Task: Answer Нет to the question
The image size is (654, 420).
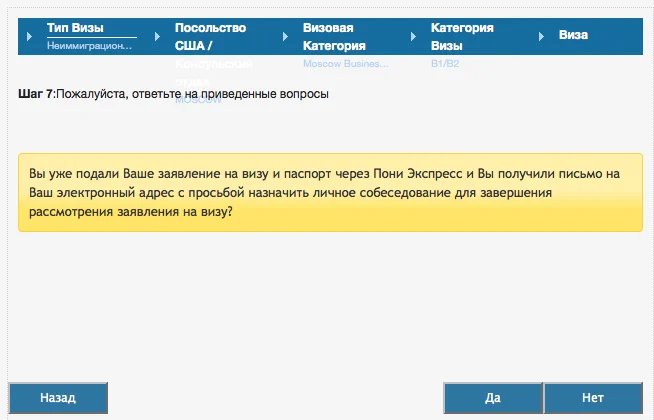Action: (592, 397)
